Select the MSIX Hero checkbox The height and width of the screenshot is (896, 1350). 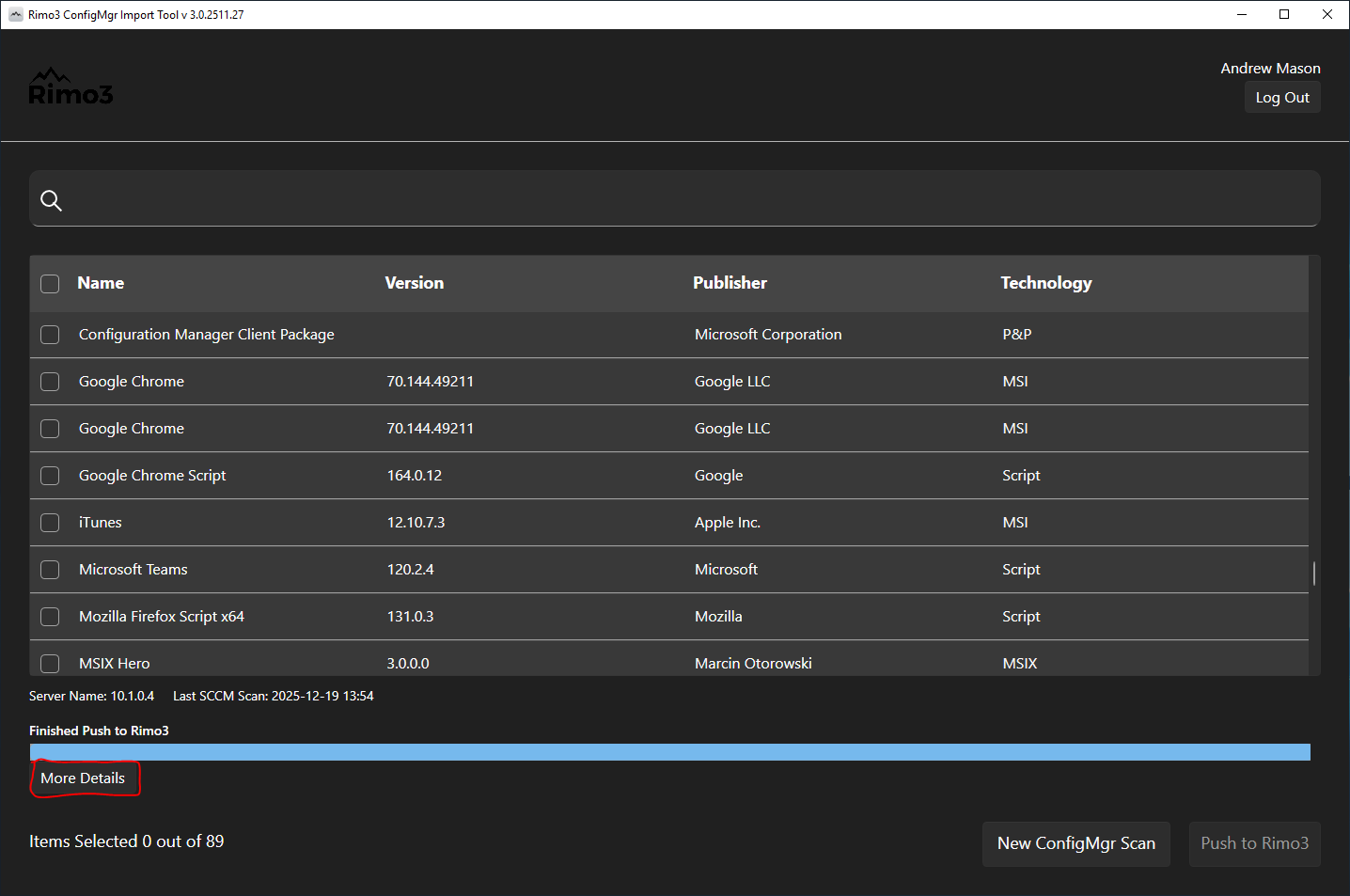coord(50,663)
